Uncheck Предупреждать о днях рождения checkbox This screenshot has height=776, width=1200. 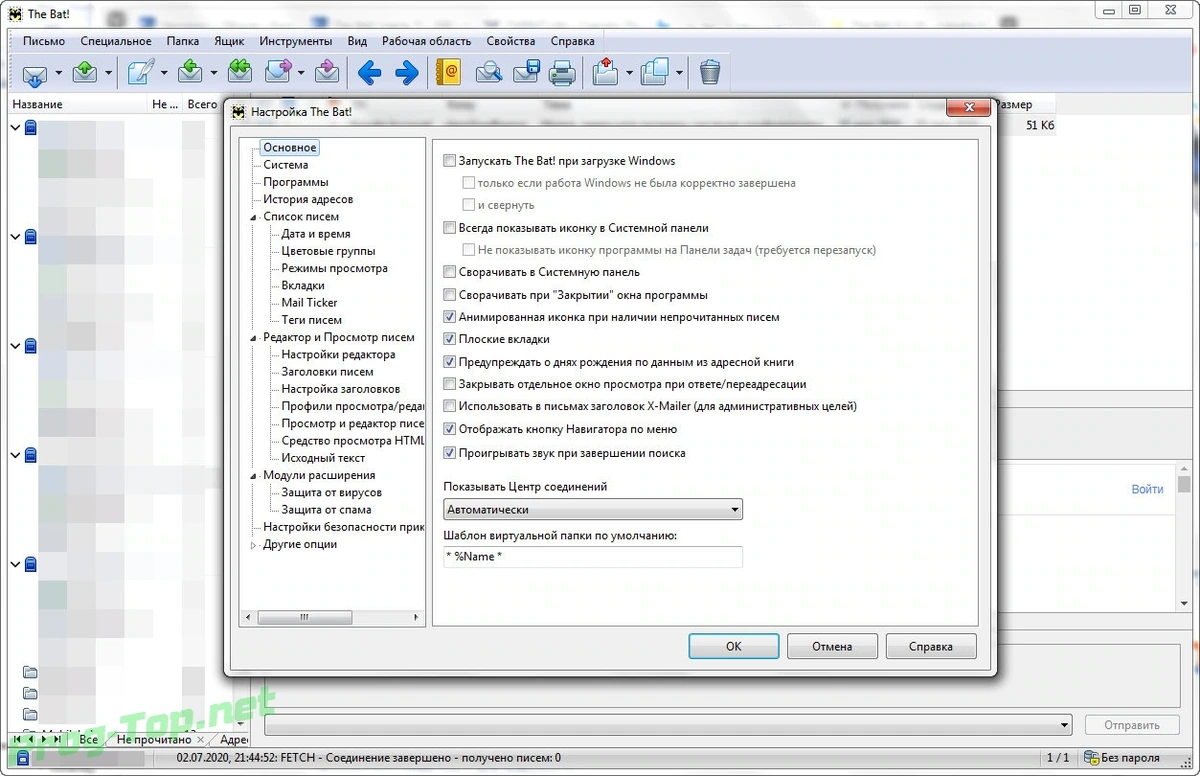[450, 362]
